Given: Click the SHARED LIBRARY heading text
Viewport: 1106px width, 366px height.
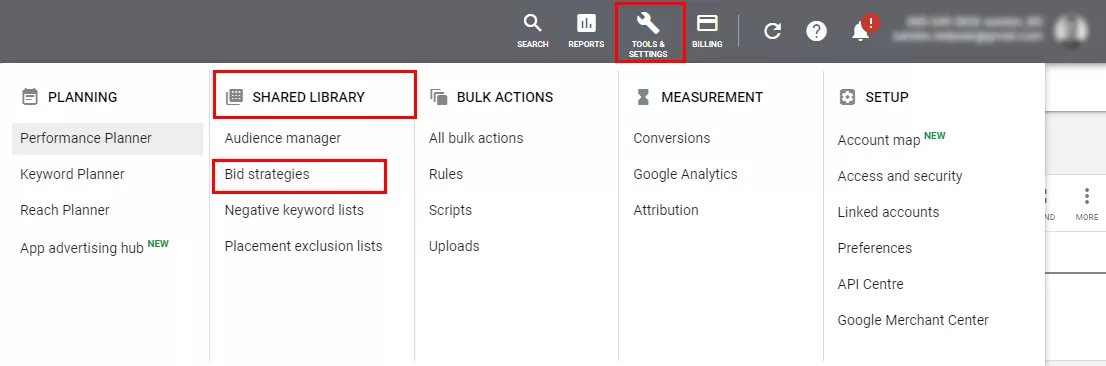Looking at the screenshot, I should click(x=308, y=97).
